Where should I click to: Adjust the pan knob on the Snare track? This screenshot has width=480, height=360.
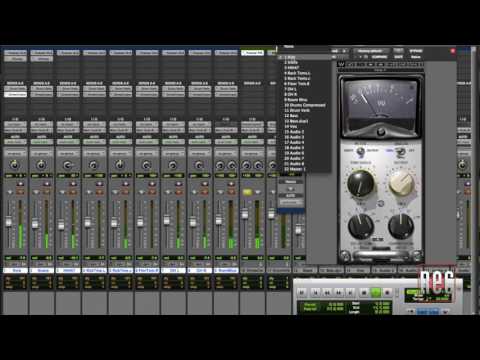pos(41,164)
